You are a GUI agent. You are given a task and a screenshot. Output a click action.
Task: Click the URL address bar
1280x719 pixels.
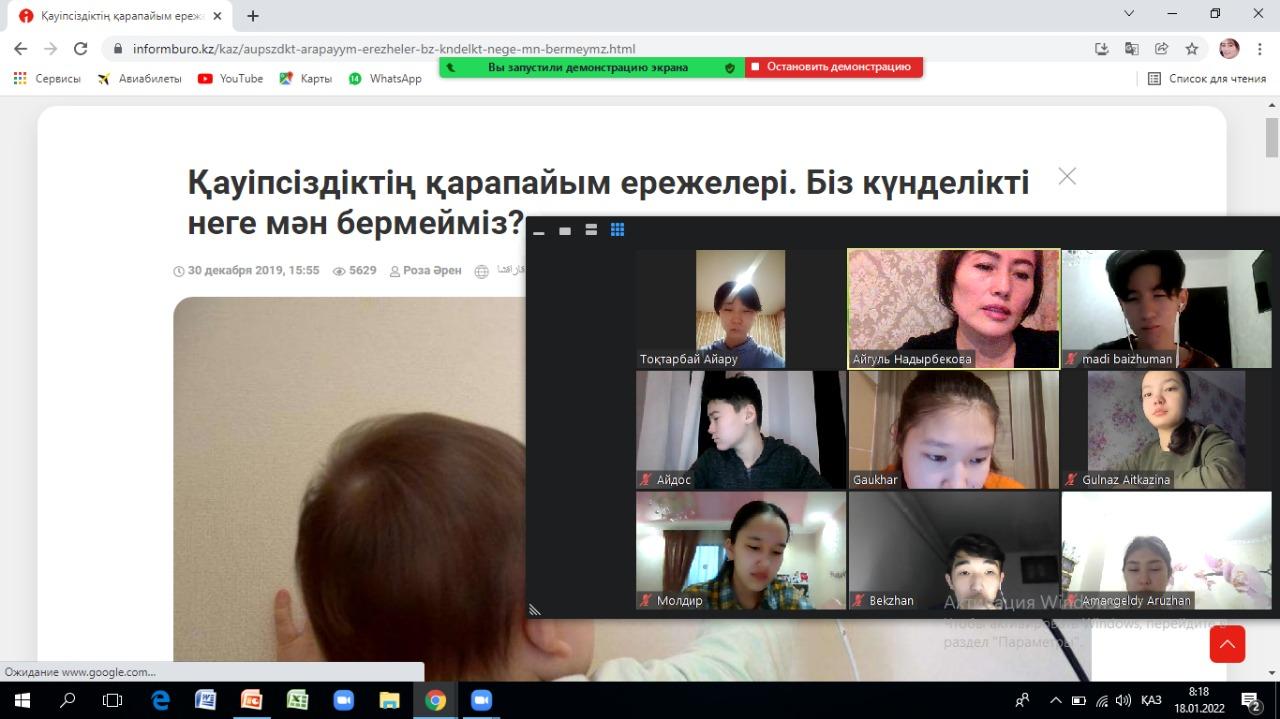tap(600, 49)
